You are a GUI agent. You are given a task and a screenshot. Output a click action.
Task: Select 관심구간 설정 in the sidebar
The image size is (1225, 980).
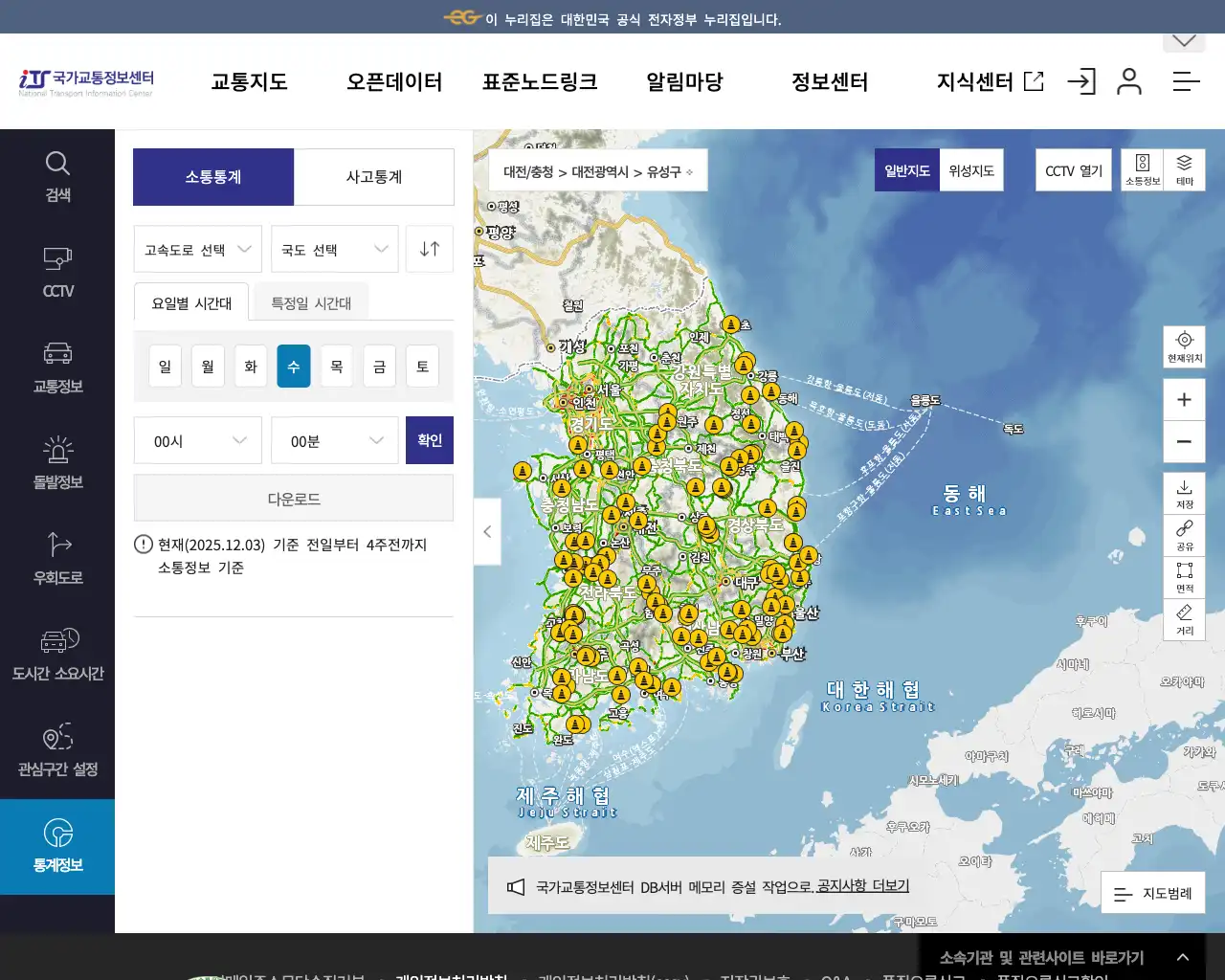pyautogui.click(x=57, y=749)
